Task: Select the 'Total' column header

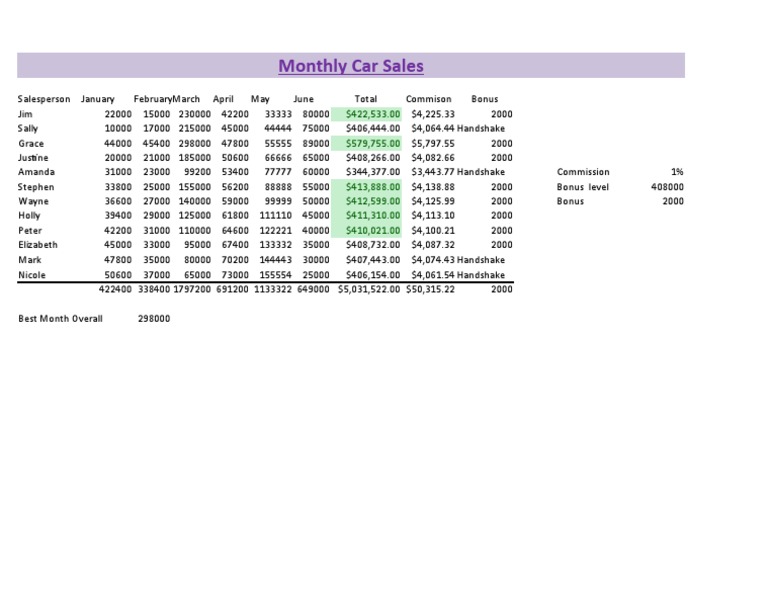Action: point(366,99)
